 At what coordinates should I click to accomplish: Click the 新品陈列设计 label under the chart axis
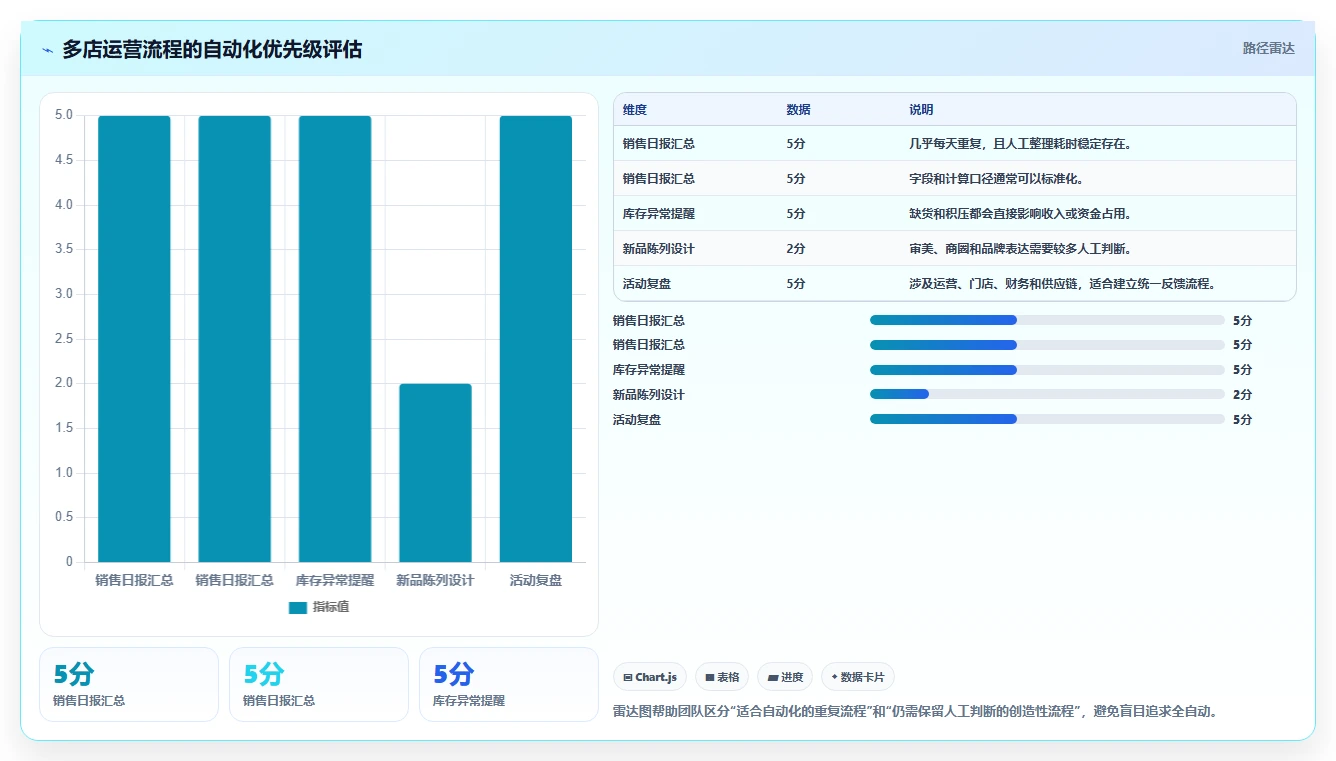435,580
